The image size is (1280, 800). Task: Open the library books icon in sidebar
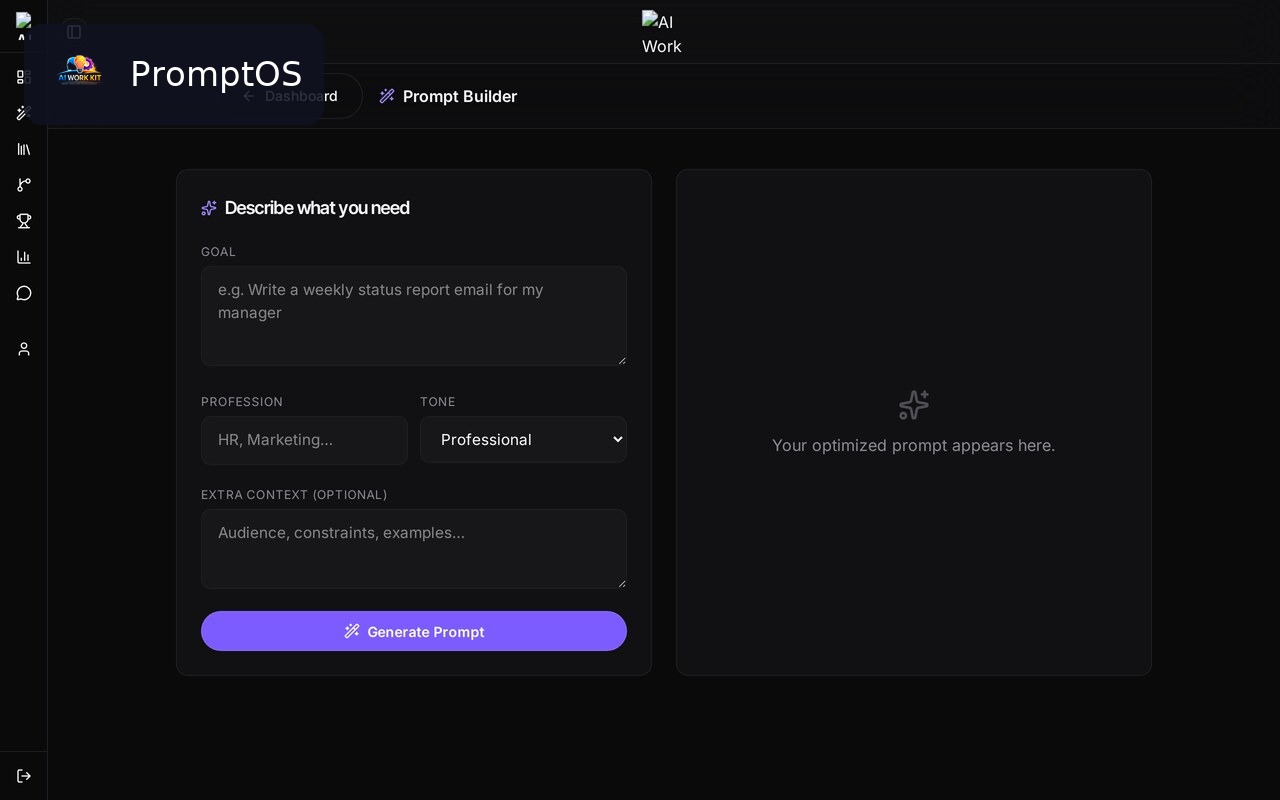click(x=23, y=149)
